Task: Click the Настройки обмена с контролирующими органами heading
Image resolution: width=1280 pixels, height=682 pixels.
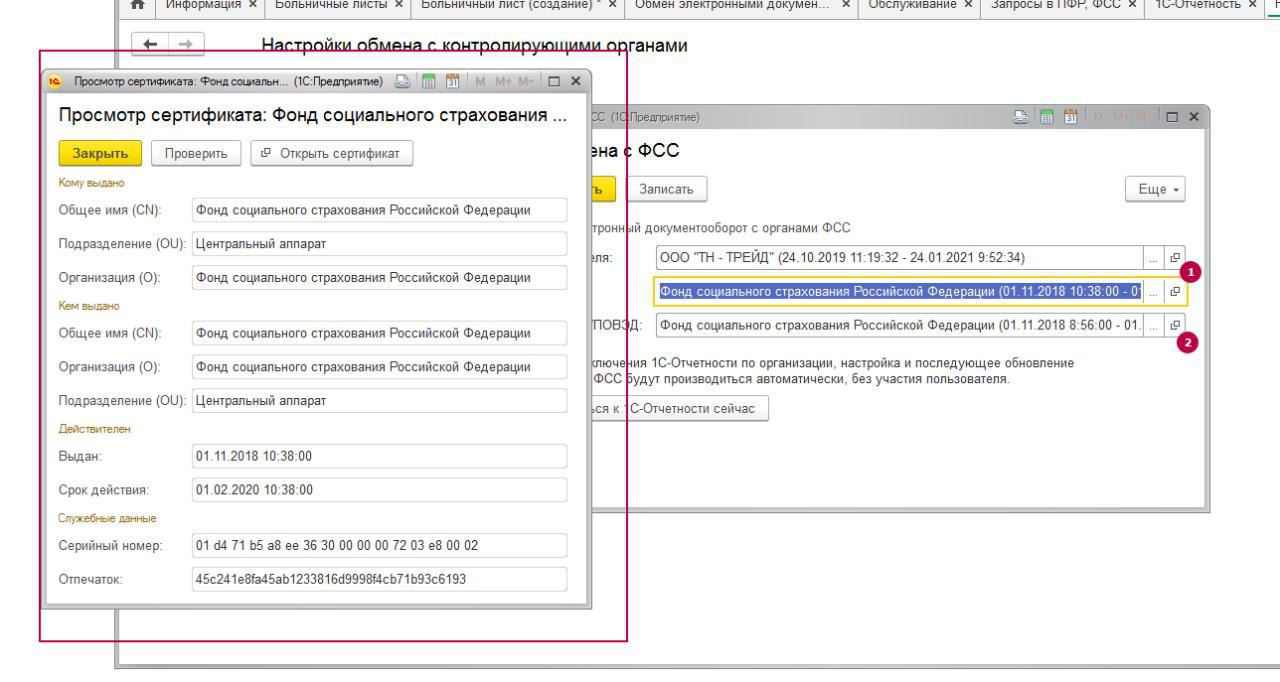Action: click(475, 45)
